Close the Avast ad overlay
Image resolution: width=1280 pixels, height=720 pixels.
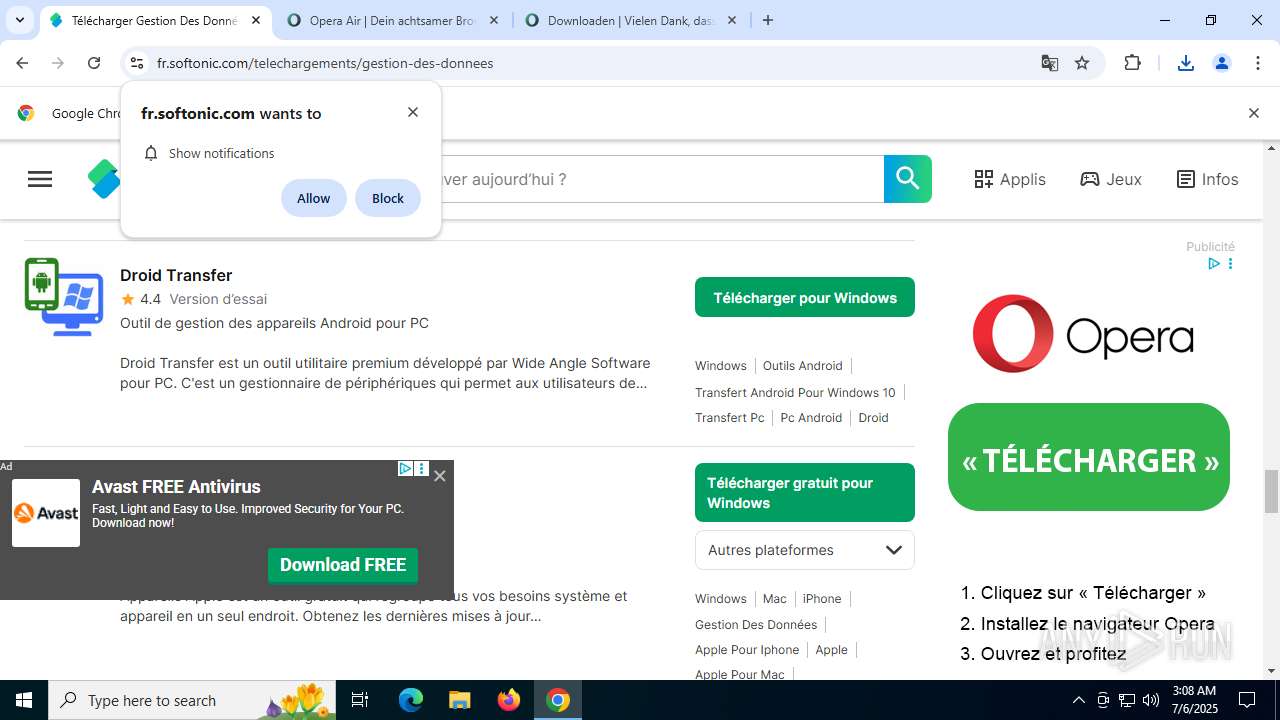point(440,476)
